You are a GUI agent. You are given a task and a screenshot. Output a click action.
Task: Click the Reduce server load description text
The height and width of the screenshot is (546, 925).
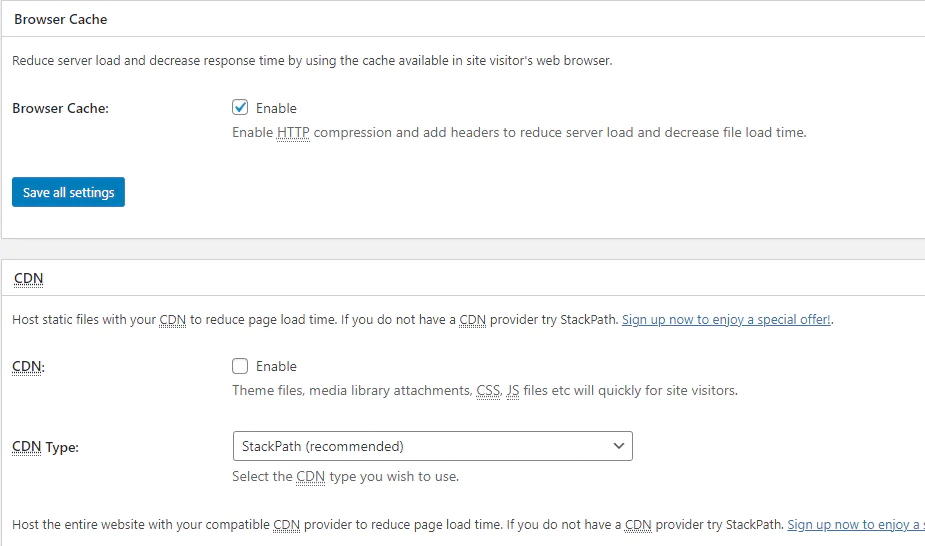coord(312,61)
